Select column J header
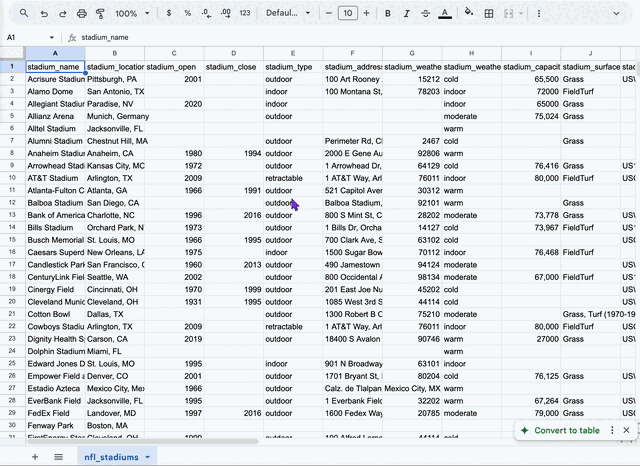Viewport: 640px width, 466px height. click(590, 53)
